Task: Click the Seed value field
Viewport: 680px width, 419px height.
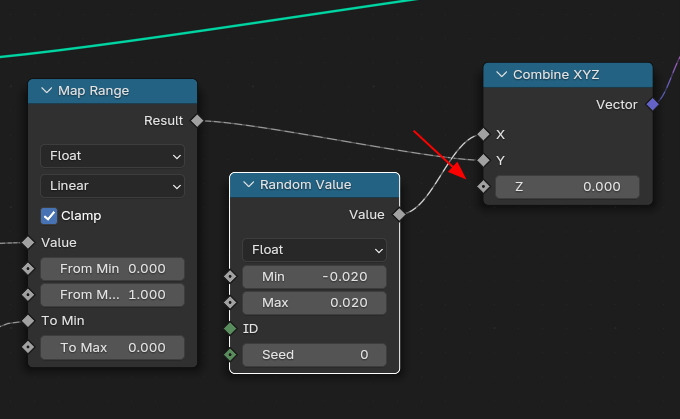Action: click(314, 355)
